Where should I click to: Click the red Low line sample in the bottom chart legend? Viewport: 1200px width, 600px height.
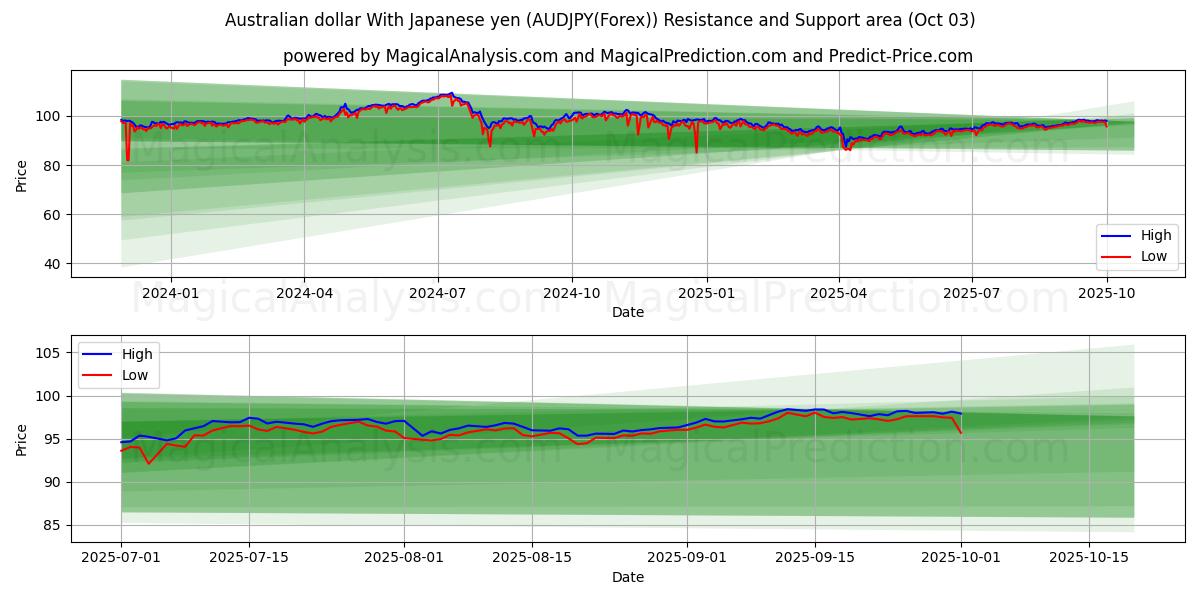coord(98,375)
